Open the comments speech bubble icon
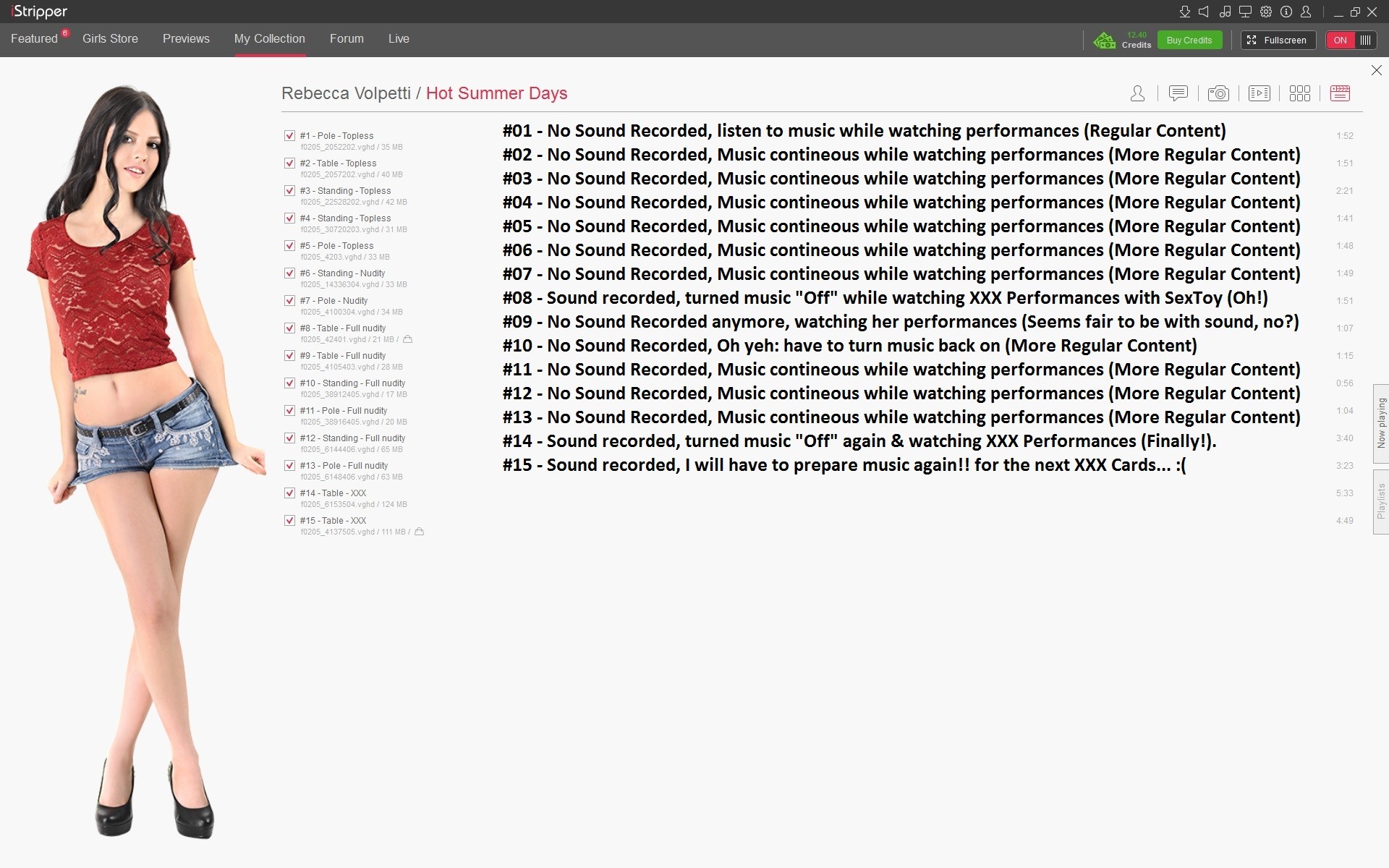Image resolution: width=1389 pixels, height=868 pixels. click(1178, 93)
